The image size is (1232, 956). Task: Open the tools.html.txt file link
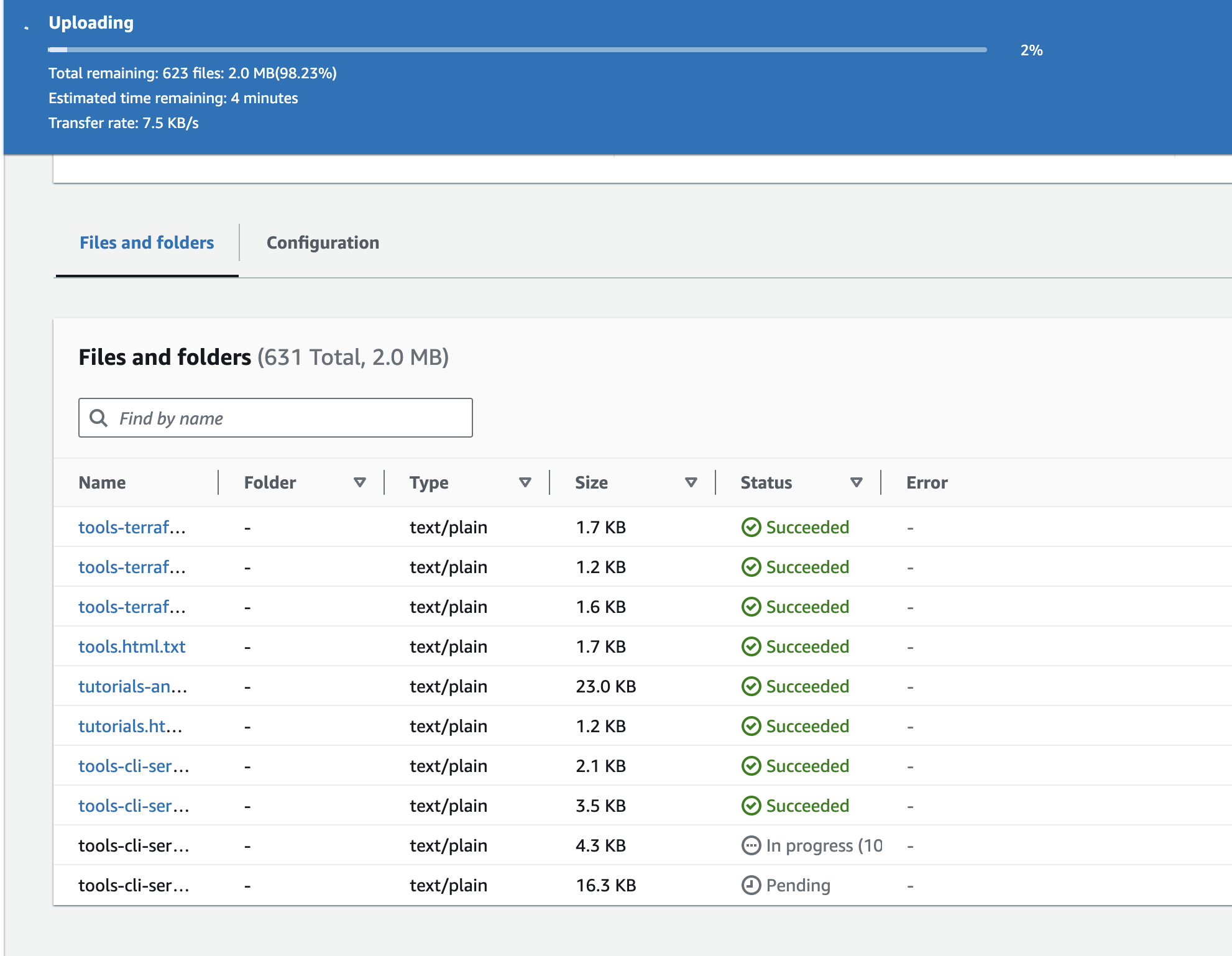(132, 646)
